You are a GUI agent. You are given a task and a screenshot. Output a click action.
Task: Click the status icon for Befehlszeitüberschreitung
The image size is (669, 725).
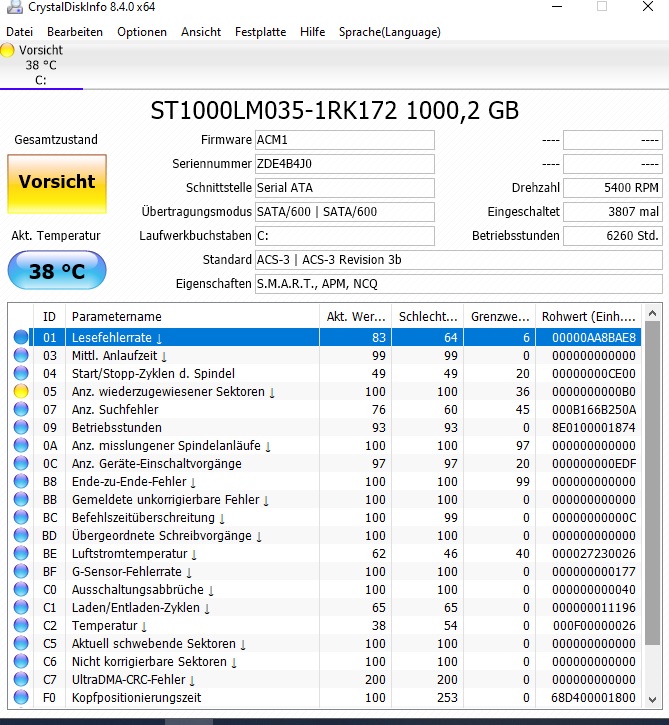pyautogui.click(x=21, y=517)
